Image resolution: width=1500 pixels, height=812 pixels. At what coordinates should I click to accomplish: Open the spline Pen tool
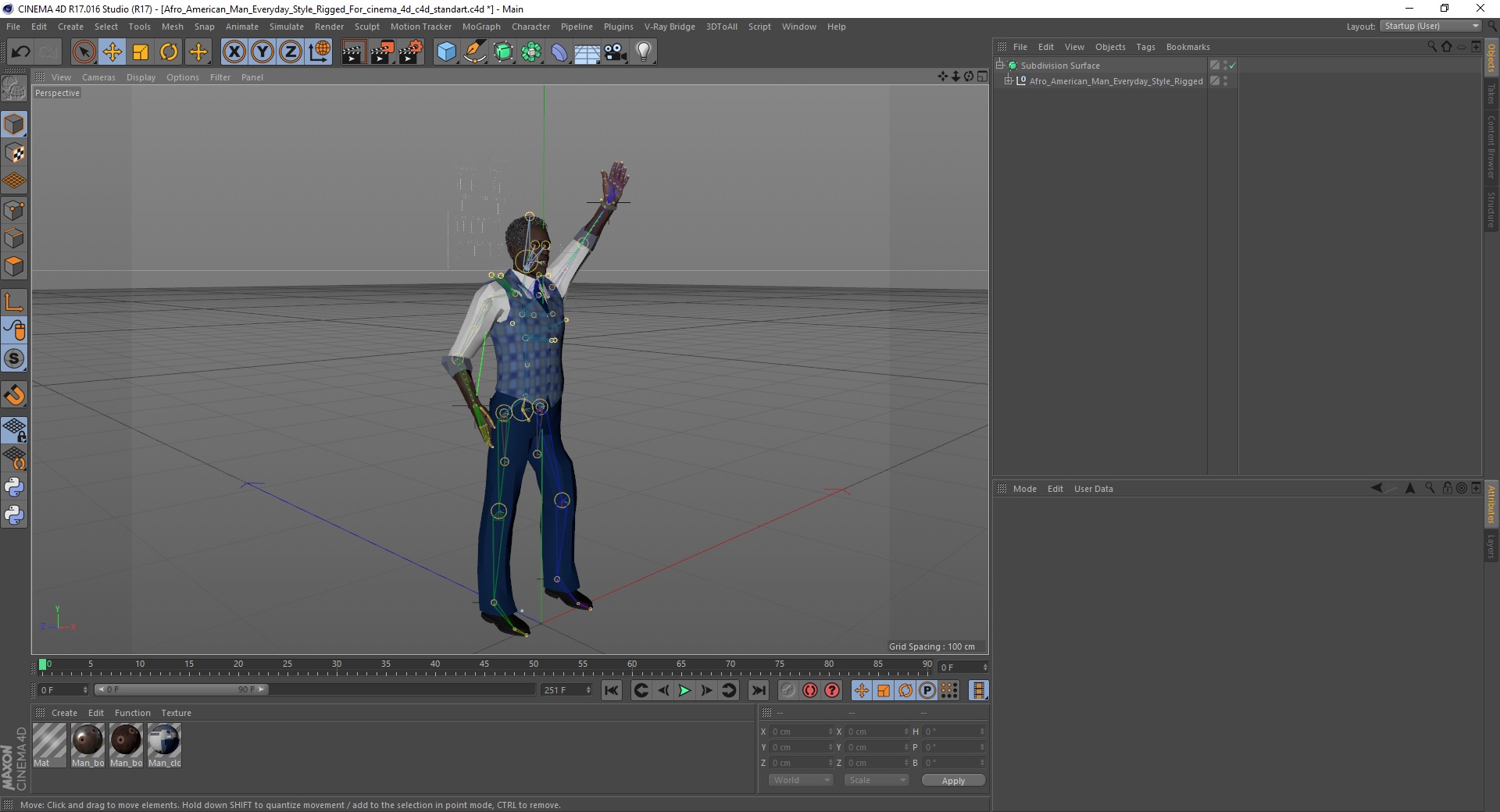(475, 52)
